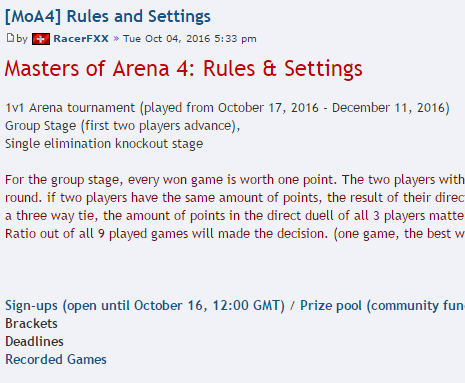This screenshot has height=383, width=465.
Task: Open the [MoA4] Rules and Settings post title
Action: (x=108, y=17)
